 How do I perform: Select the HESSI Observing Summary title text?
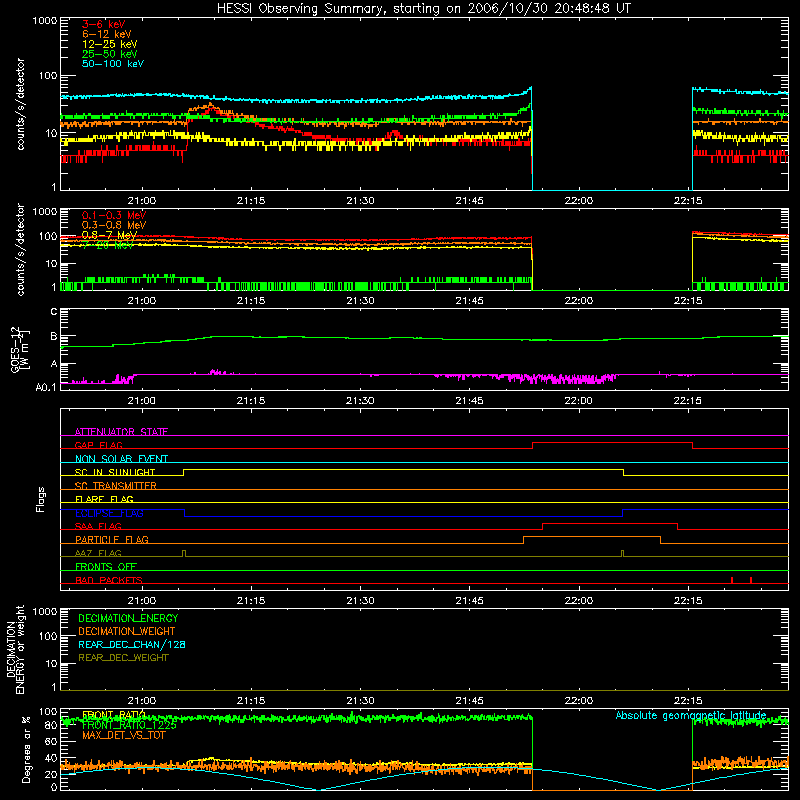coord(423,8)
